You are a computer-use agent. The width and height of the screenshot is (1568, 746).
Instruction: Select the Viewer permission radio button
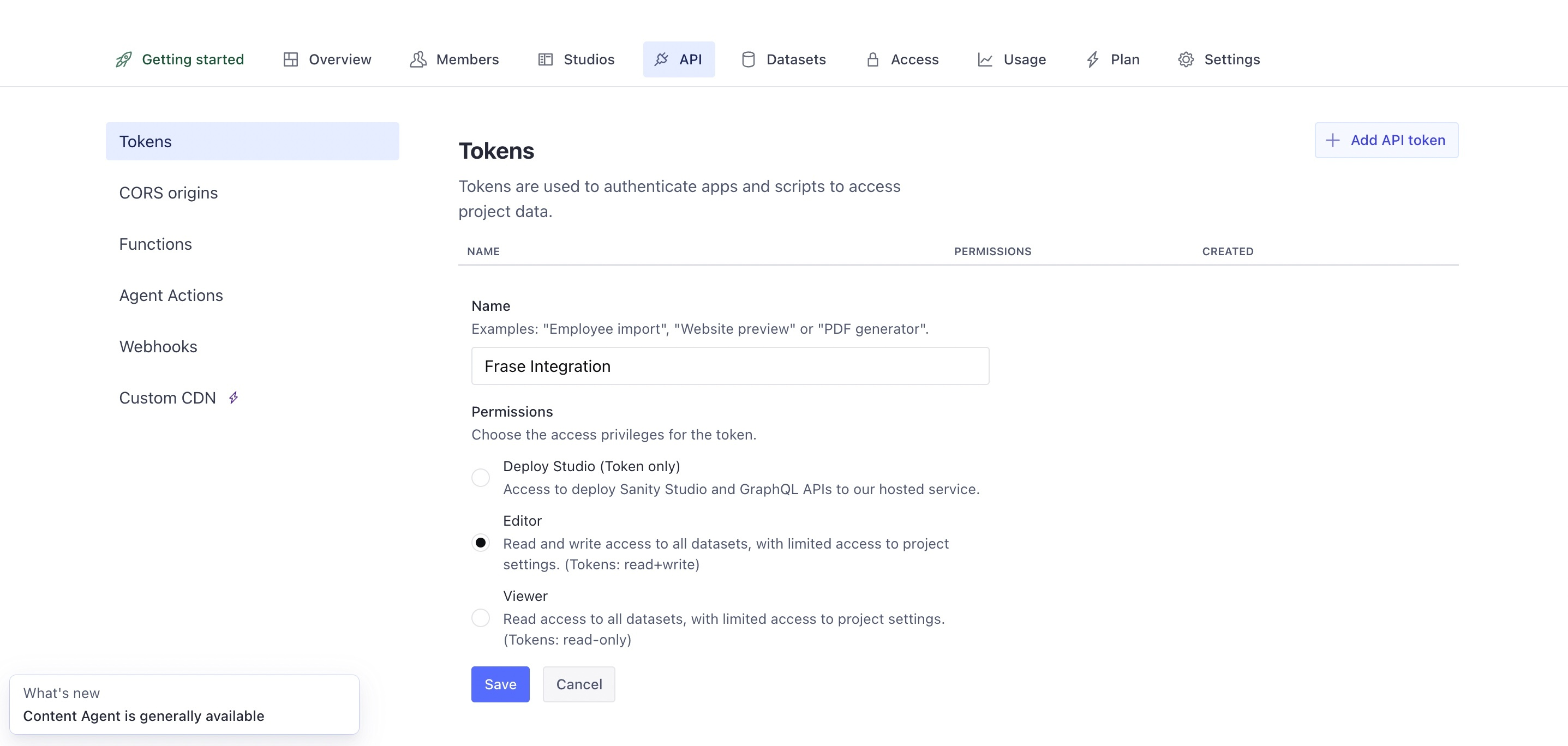[x=480, y=618]
